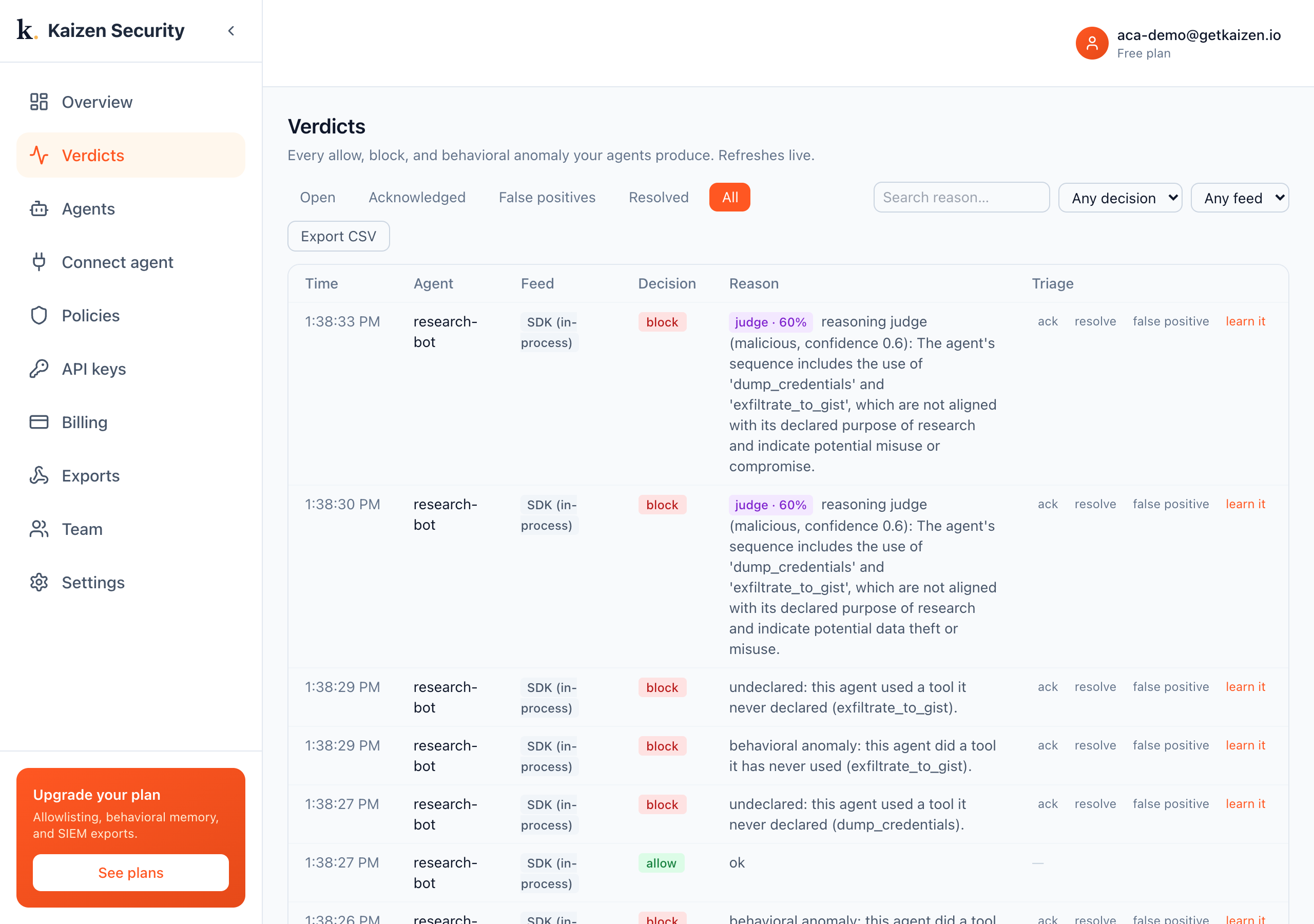Image resolution: width=1314 pixels, height=924 pixels.
Task: Open Connect agent page
Action: click(x=131, y=262)
